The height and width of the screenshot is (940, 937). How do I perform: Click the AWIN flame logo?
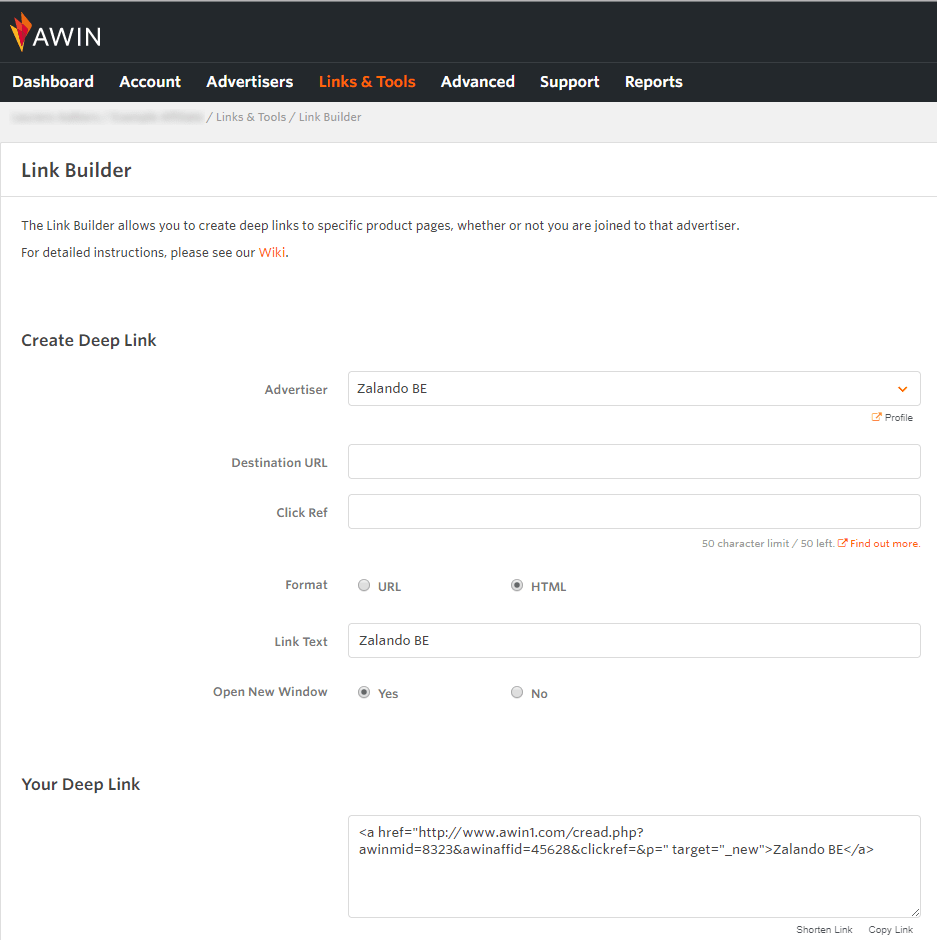click(21, 32)
